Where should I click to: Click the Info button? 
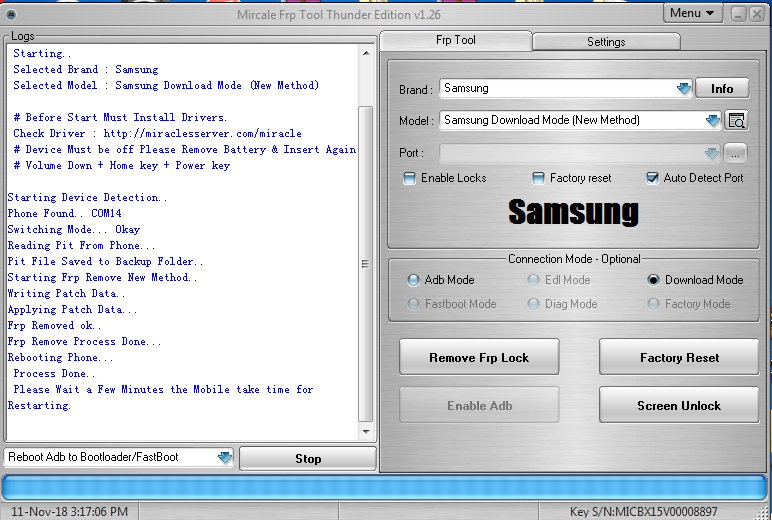[722, 89]
